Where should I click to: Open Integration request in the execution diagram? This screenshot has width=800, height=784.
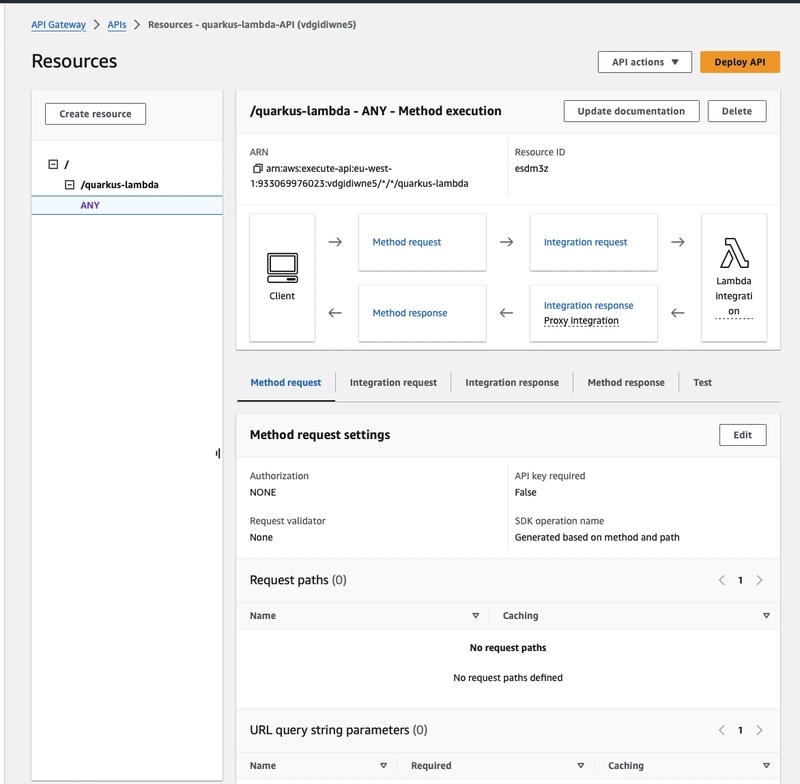click(x=585, y=242)
